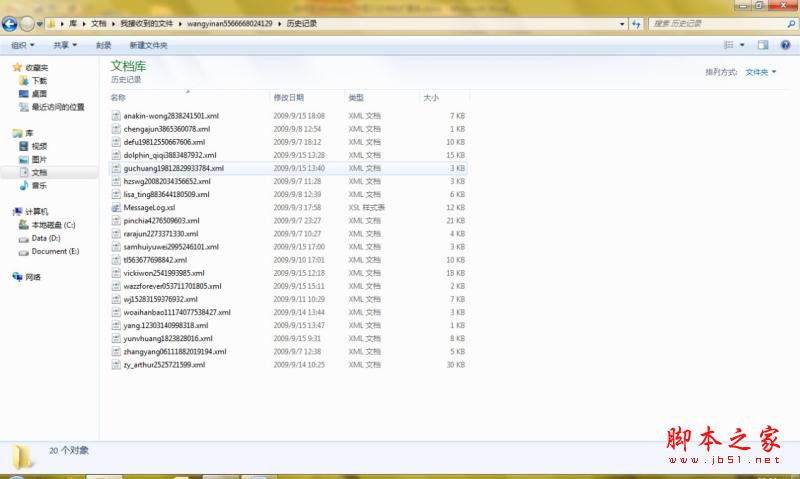This screenshot has width=800, height=479.
Task: Click the icon of zy_arthur2525721599.xml
Action: click(116, 365)
